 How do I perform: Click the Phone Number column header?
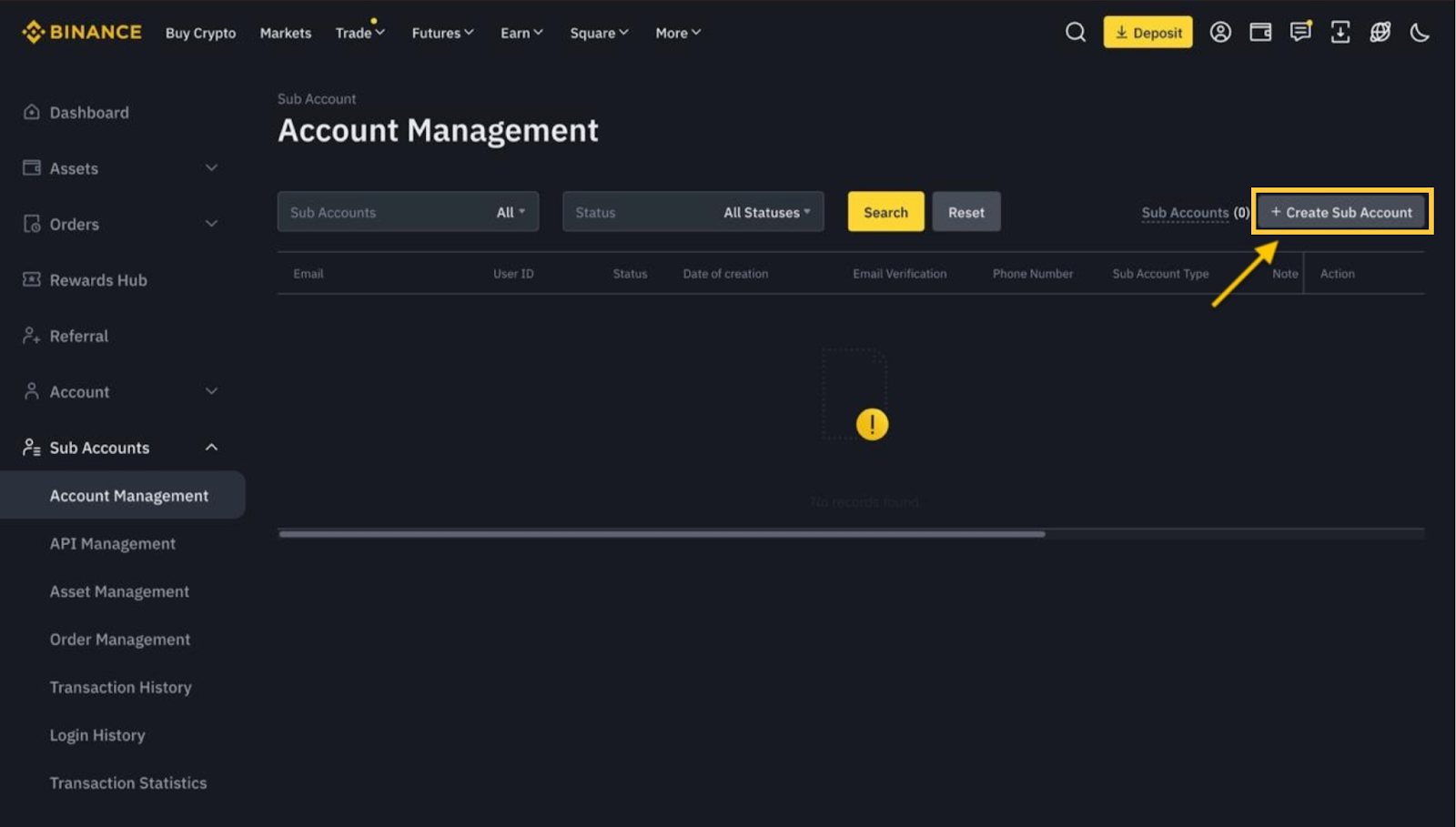tap(1033, 273)
